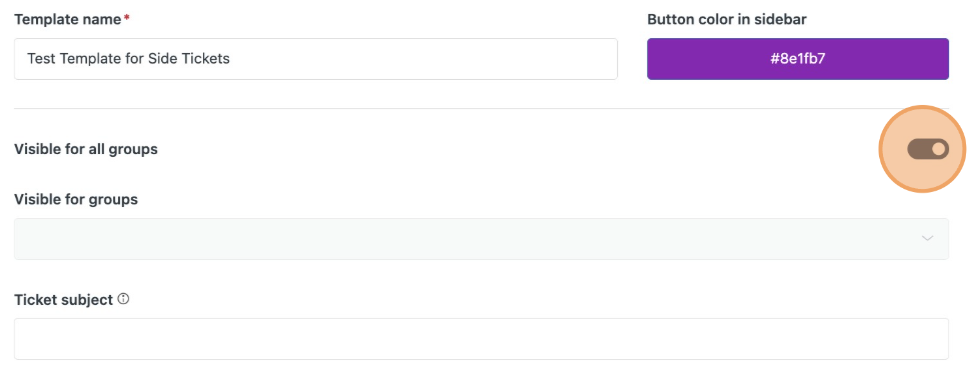Click the chevron arrow in Visible for groups
Image resolution: width=973 pixels, height=378 pixels.
point(928,238)
